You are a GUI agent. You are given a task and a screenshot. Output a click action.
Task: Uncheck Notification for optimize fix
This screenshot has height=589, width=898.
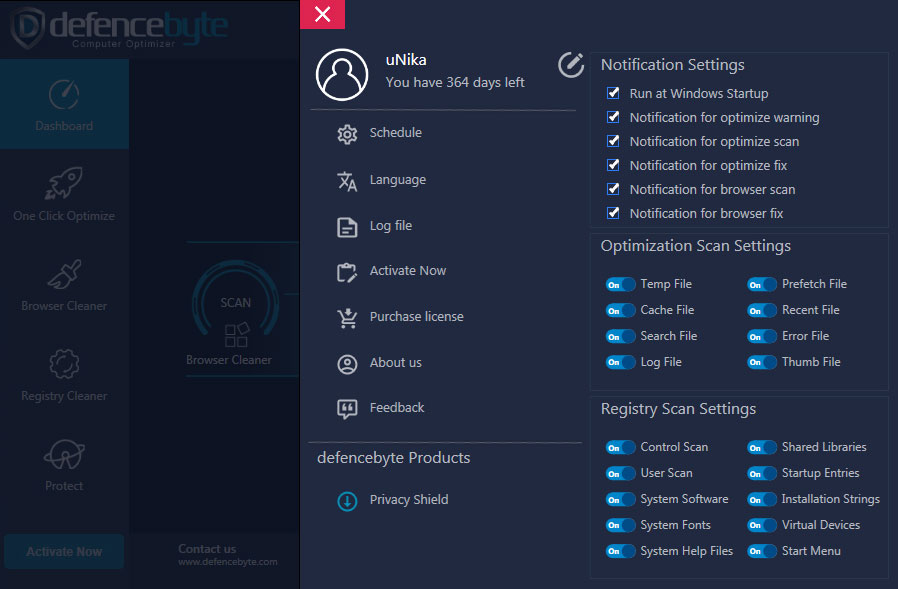pos(613,165)
